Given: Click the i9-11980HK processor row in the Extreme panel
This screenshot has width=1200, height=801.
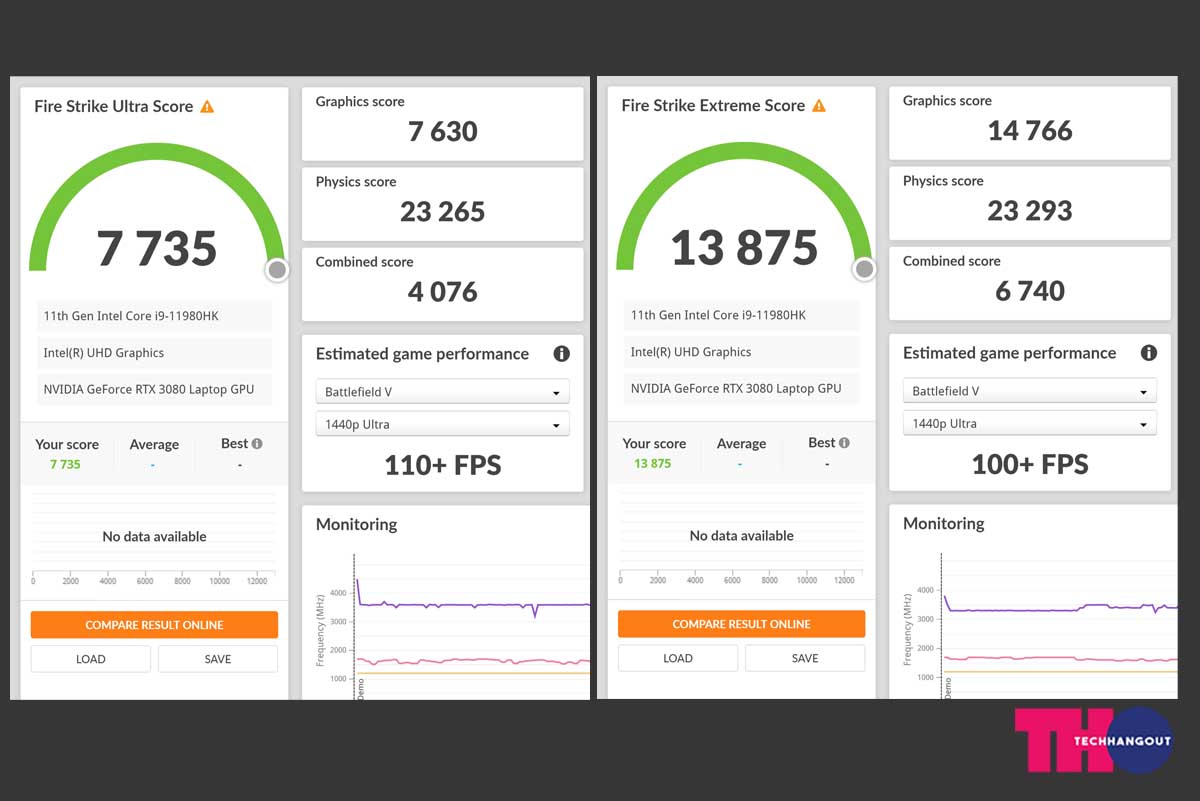Looking at the screenshot, I should click(741, 315).
